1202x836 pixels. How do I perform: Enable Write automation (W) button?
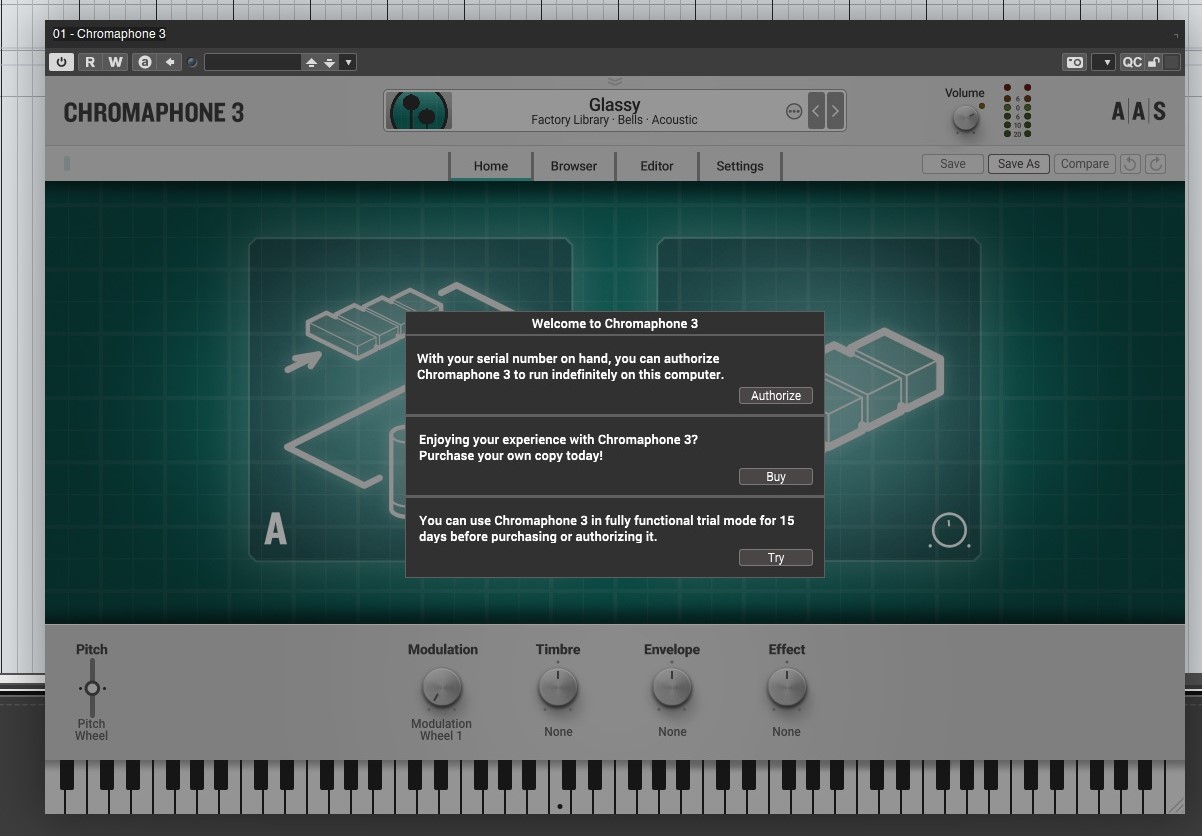tap(116, 62)
